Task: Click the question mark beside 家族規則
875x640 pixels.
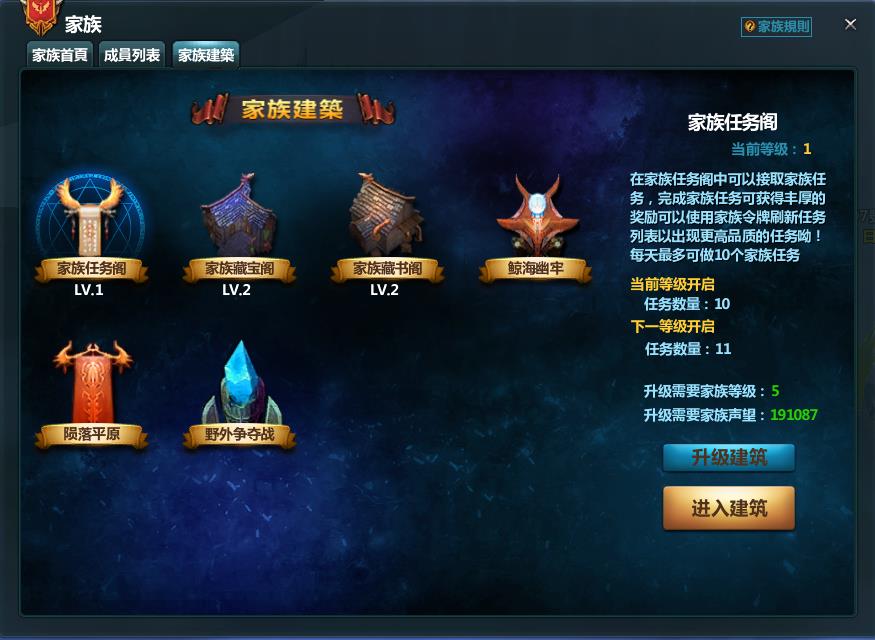Action: [x=749, y=26]
